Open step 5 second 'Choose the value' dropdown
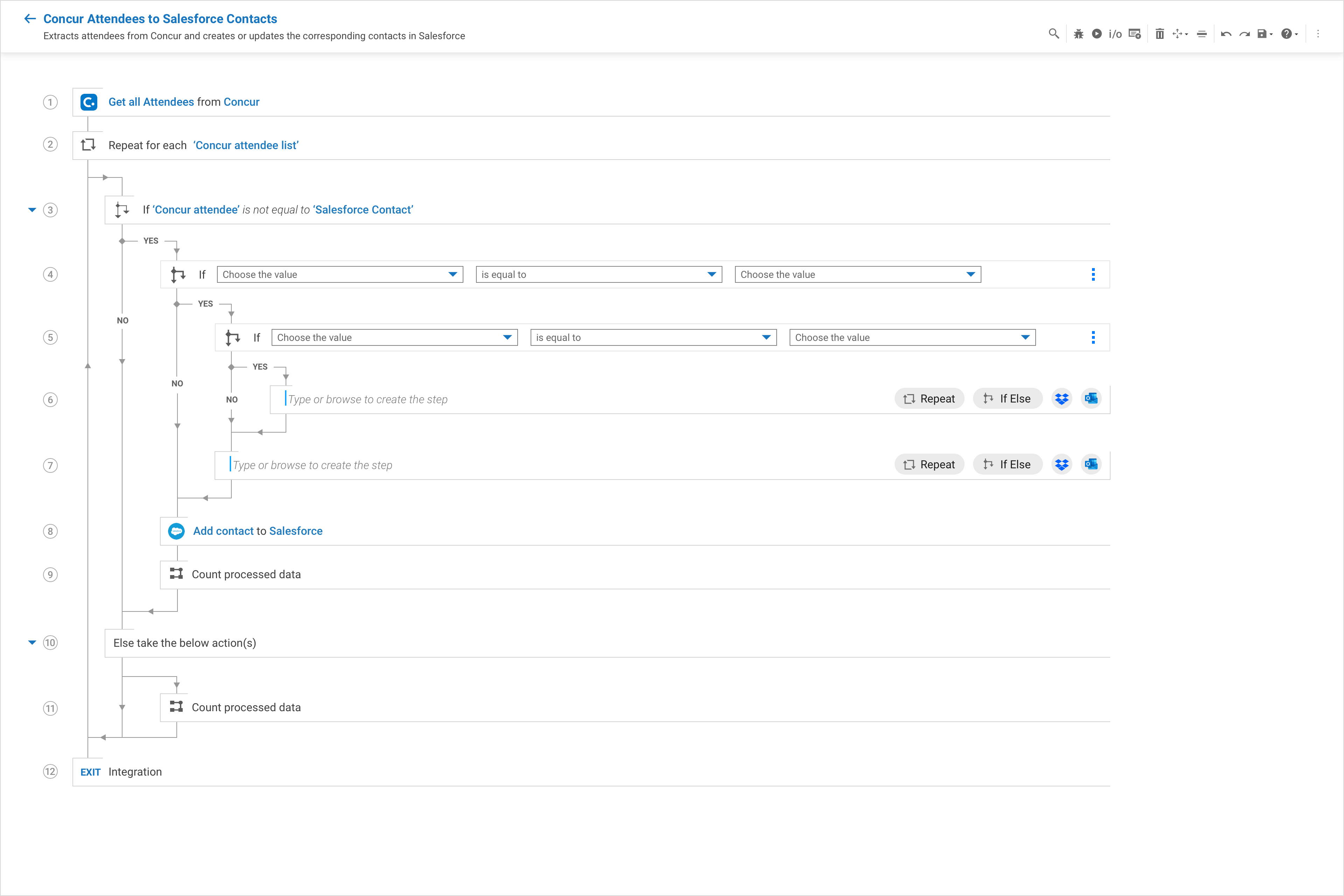Screen dimensions: 1344x896 (912, 337)
